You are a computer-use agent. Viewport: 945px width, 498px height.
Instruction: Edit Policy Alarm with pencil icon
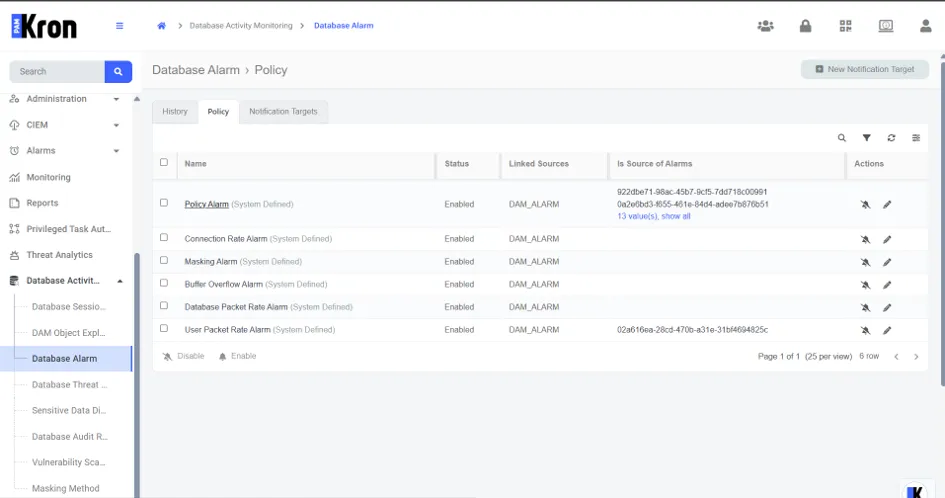(887, 205)
